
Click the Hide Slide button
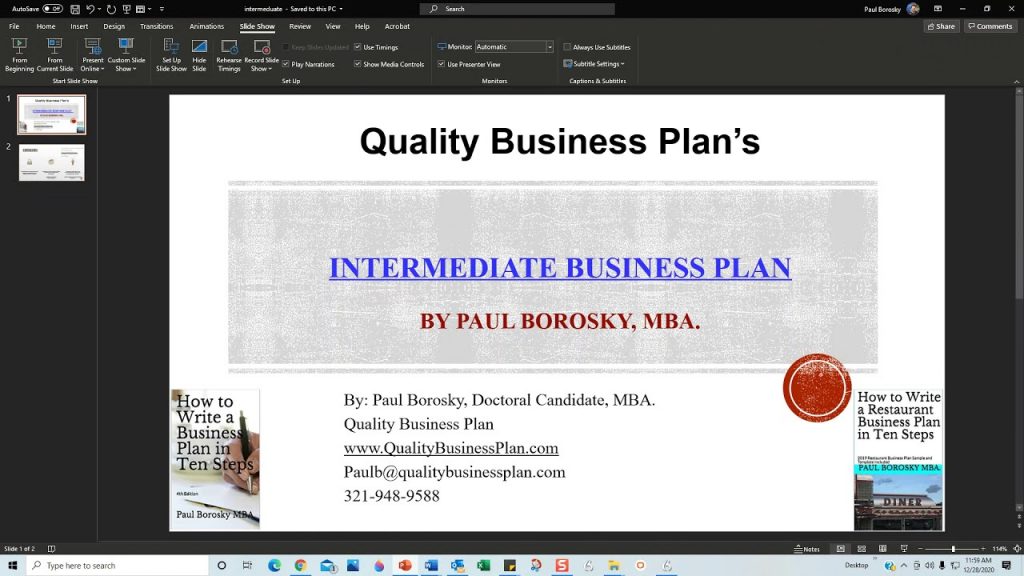[x=199, y=55]
